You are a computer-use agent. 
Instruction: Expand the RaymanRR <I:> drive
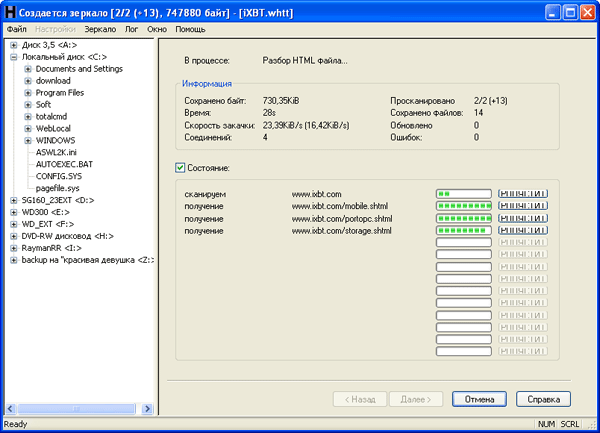[x=14, y=248]
